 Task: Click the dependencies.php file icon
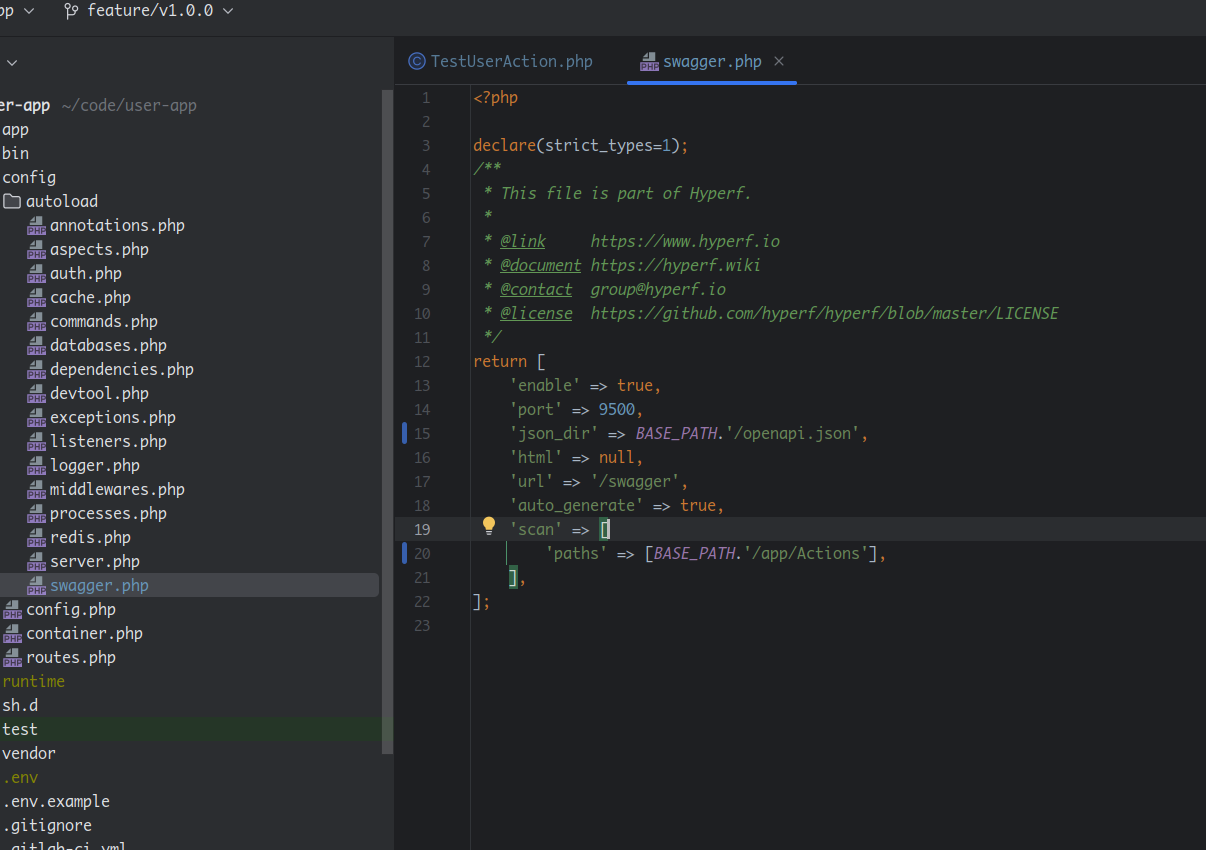37,370
